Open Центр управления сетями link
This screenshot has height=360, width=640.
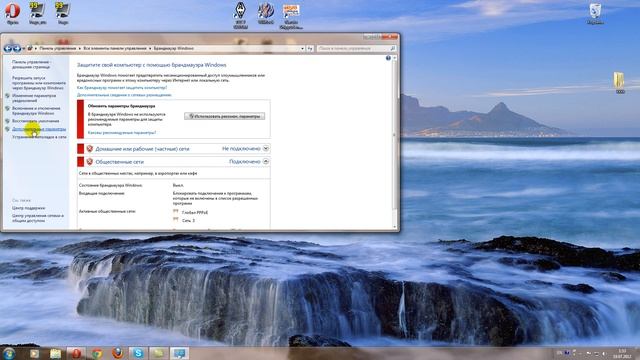pos(38,218)
